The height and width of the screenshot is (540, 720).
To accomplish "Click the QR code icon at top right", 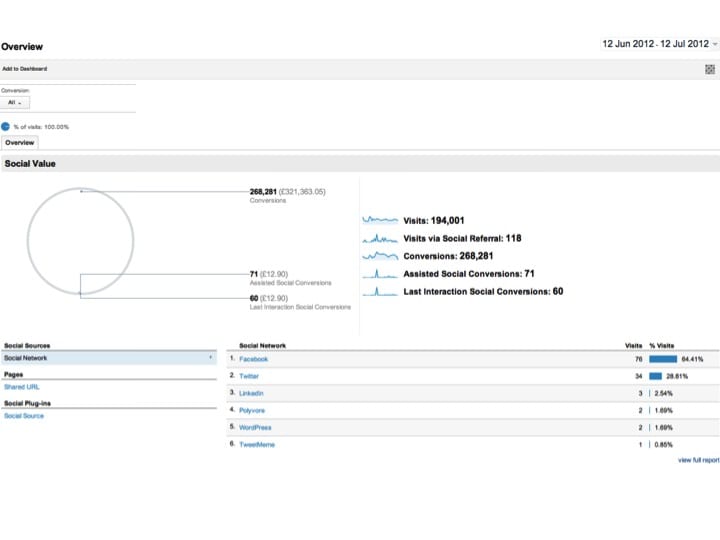I will point(709,69).
